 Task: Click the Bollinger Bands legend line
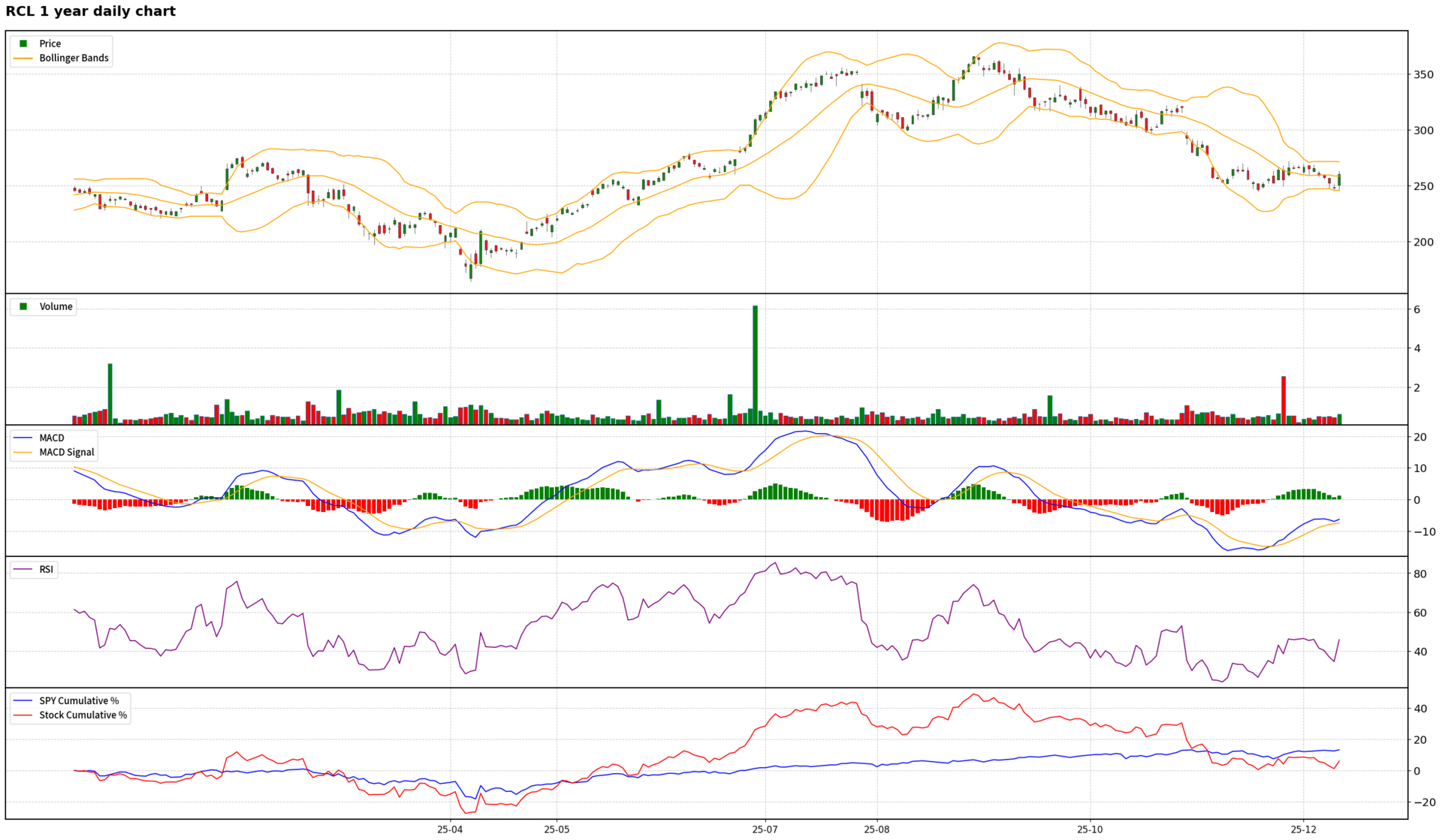point(23,58)
